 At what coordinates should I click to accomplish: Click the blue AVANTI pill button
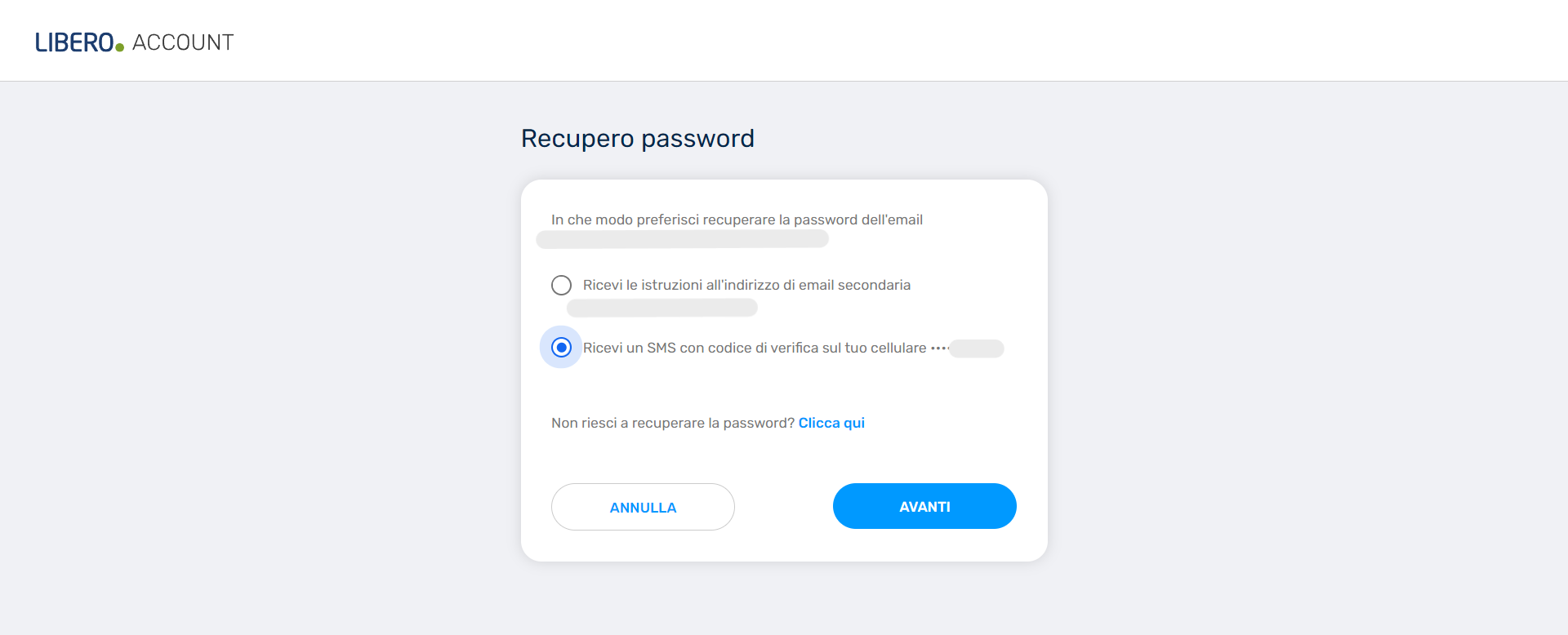(x=924, y=506)
